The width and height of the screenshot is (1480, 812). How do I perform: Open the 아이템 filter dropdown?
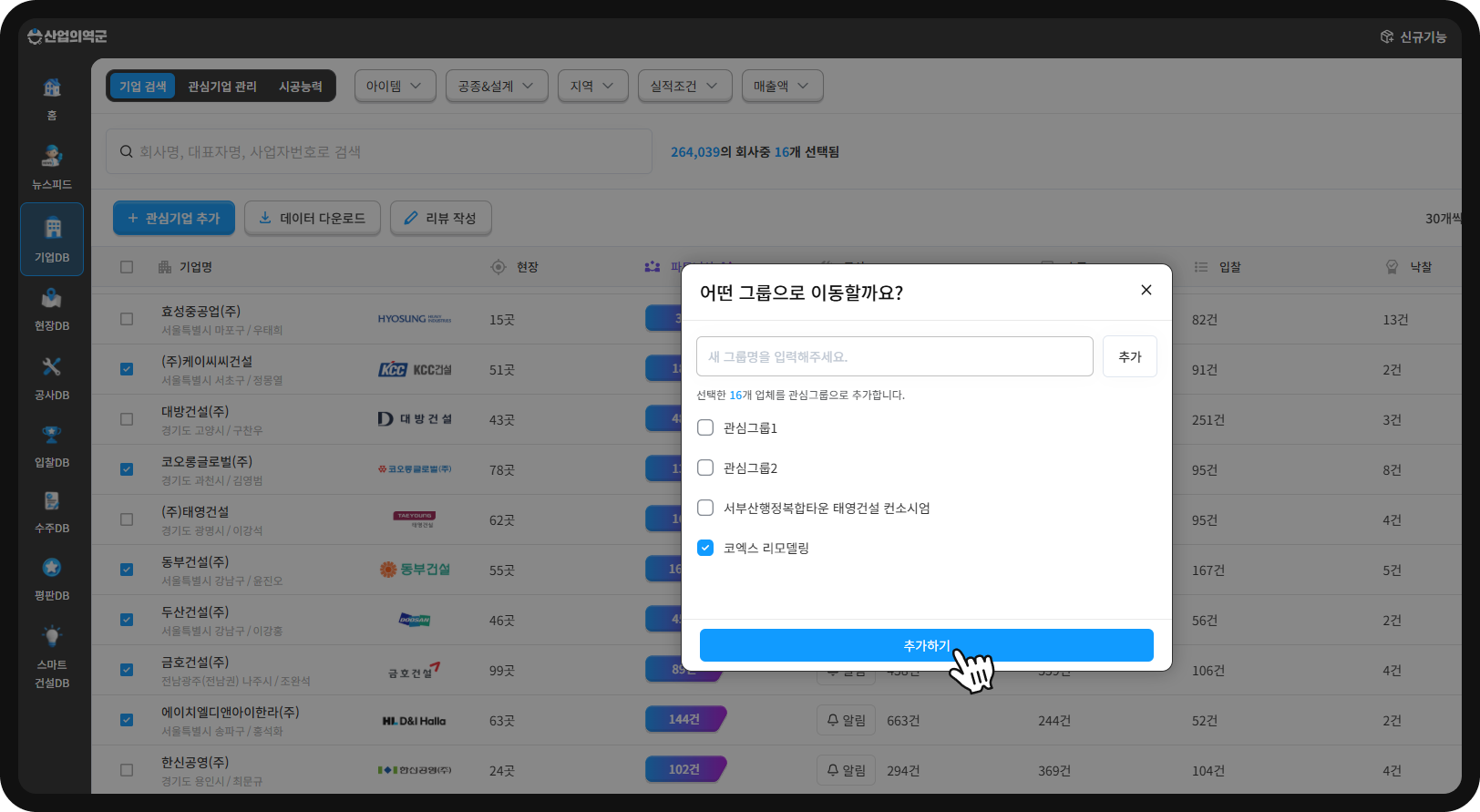point(395,86)
